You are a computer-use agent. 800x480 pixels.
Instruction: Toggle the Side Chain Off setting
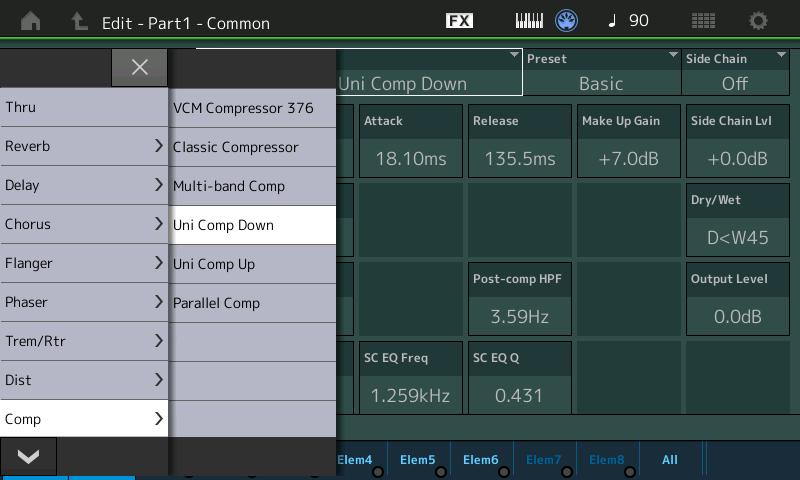(735, 73)
